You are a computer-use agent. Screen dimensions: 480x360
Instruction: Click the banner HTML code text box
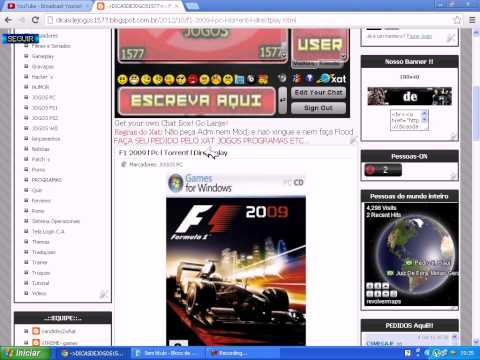point(409,120)
